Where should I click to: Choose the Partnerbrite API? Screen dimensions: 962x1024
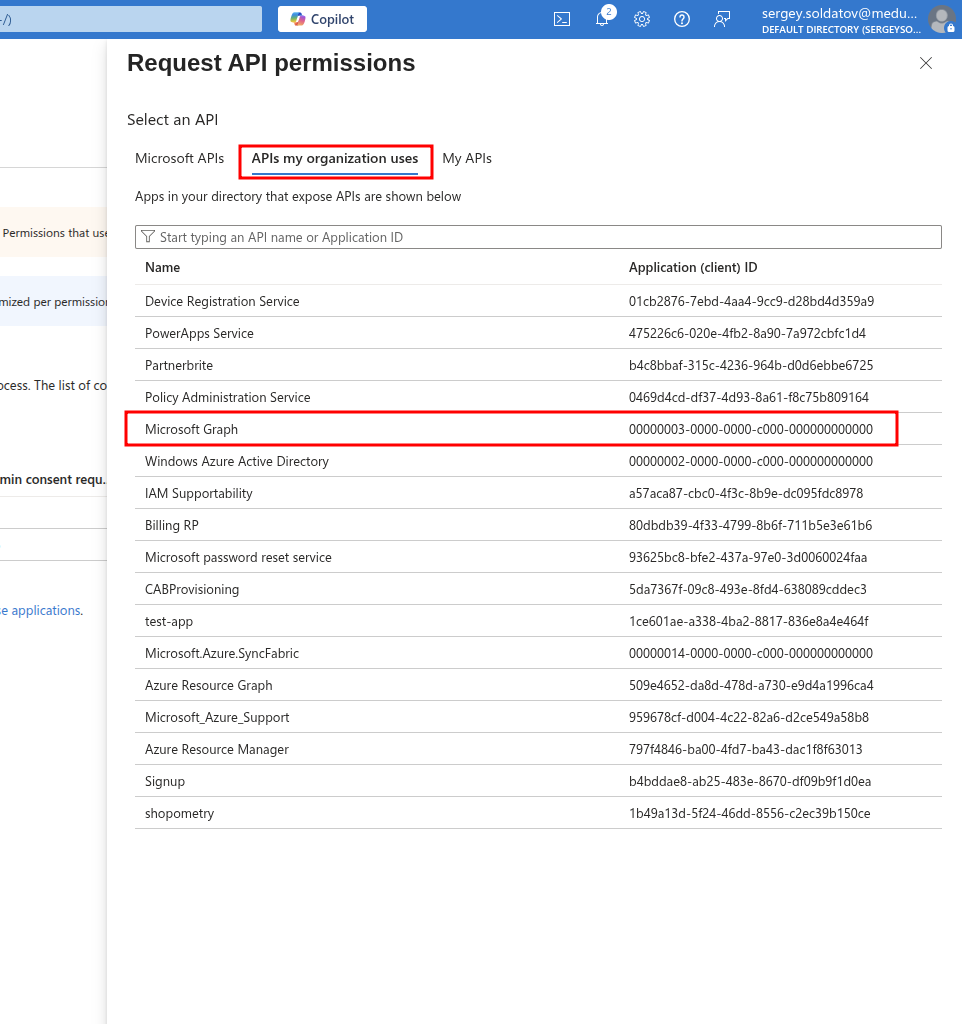coord(538,365)
